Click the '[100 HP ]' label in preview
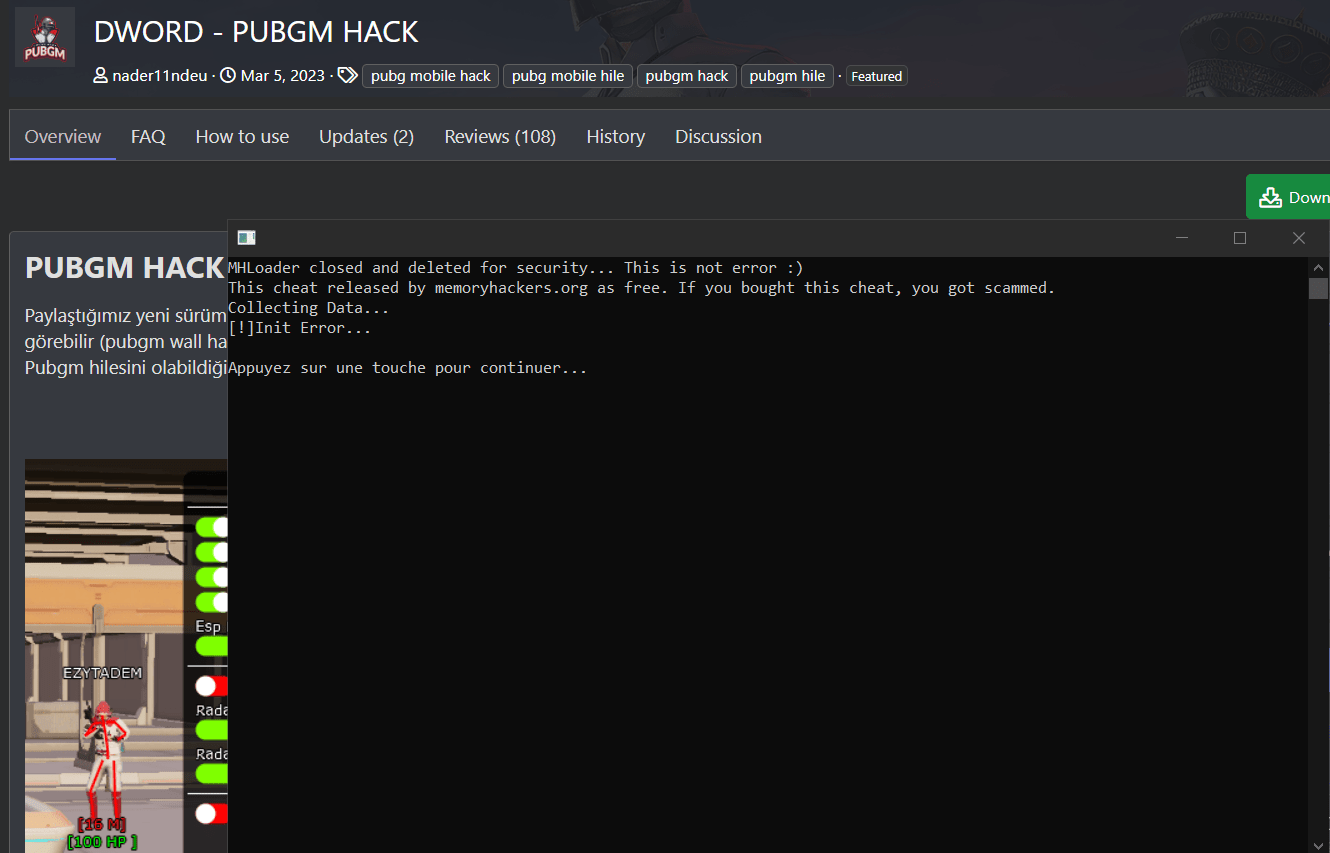 click(102, 842)
